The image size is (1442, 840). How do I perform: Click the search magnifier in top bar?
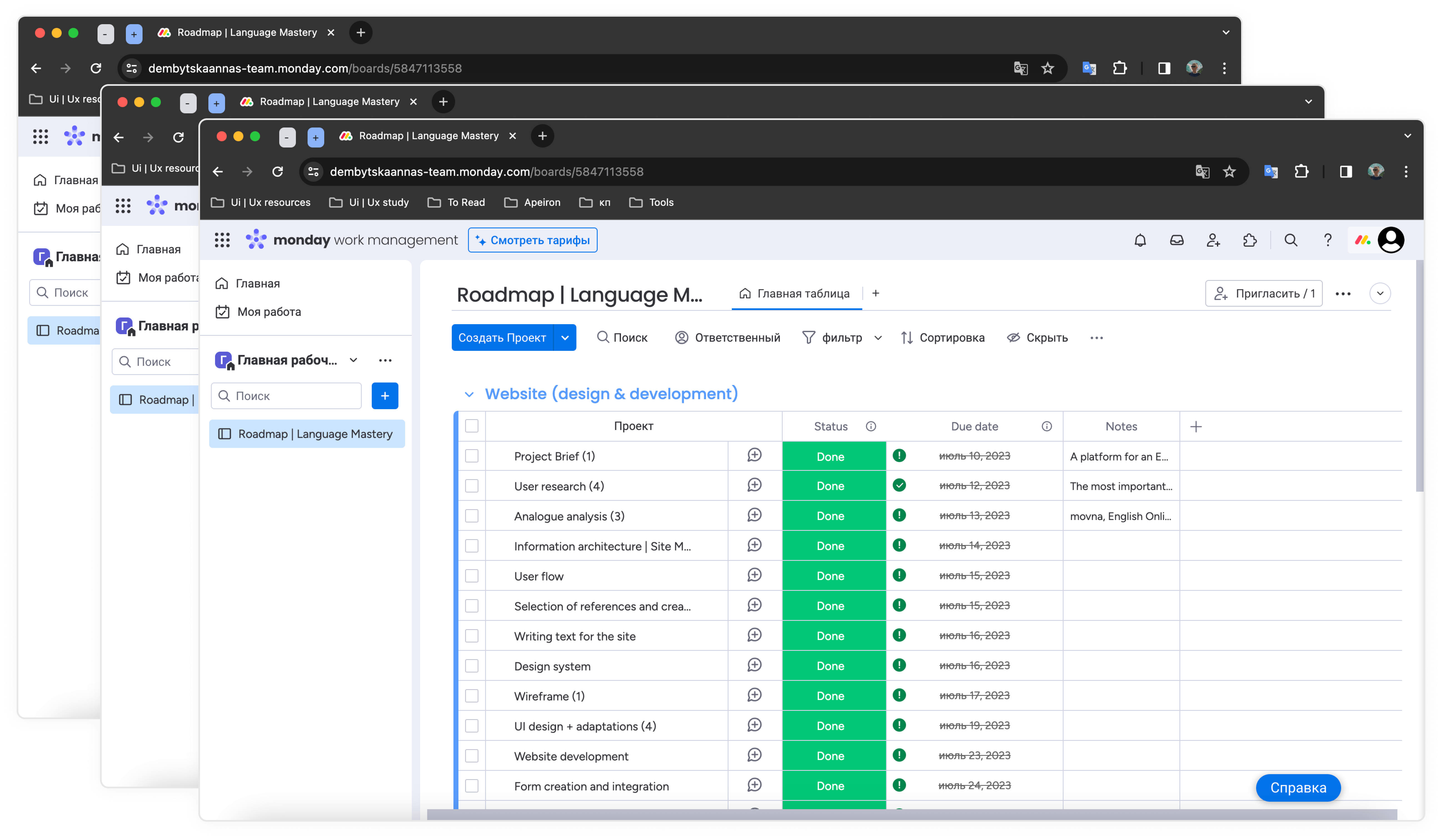point(1291,240)
